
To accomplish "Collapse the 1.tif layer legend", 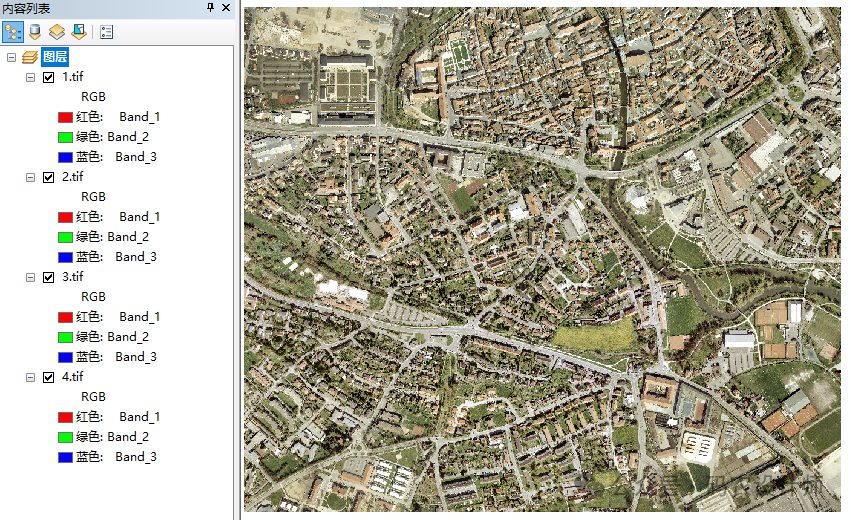I will pyautogui.click(x=30, y=77).
